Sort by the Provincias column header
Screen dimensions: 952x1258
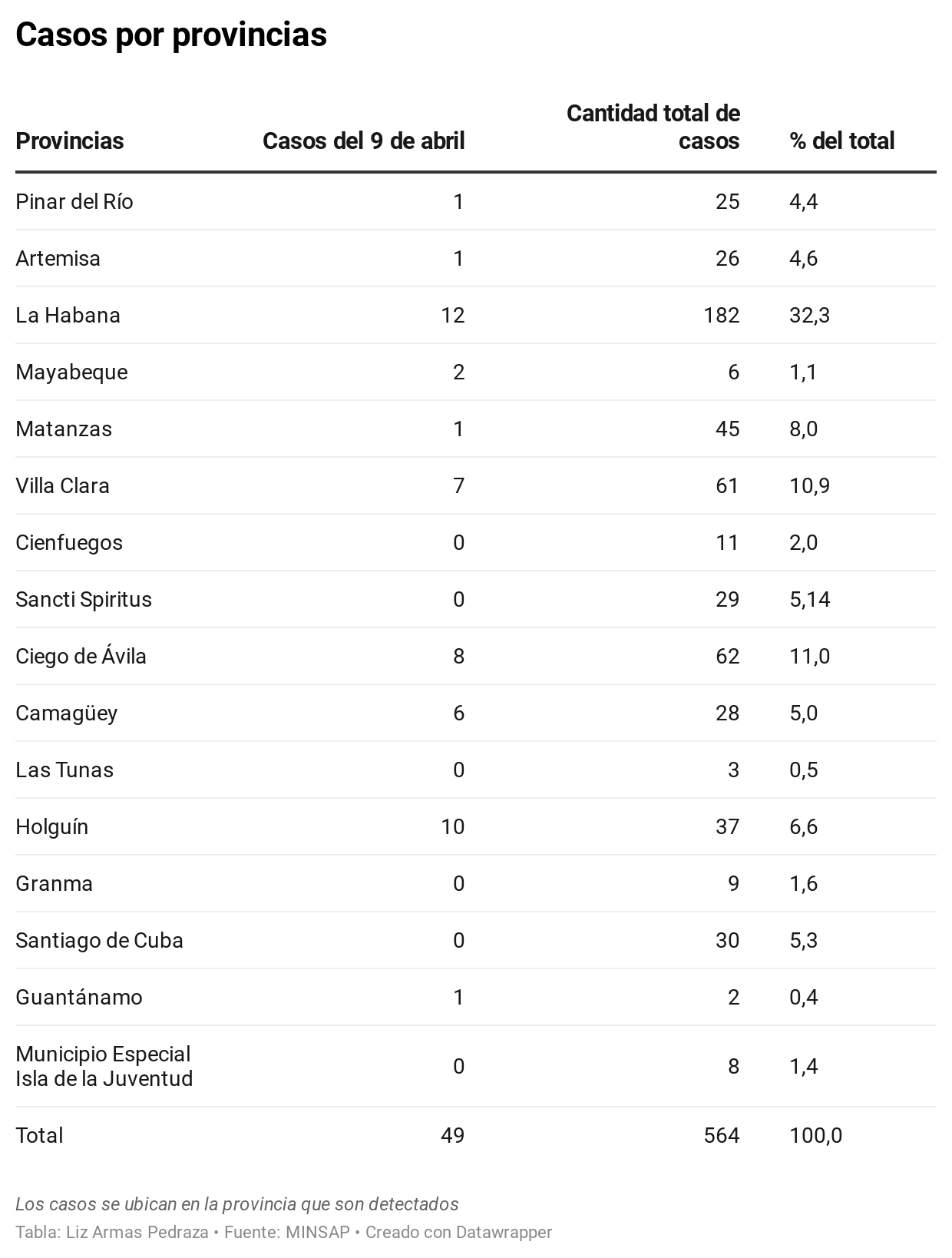point(70,141)
